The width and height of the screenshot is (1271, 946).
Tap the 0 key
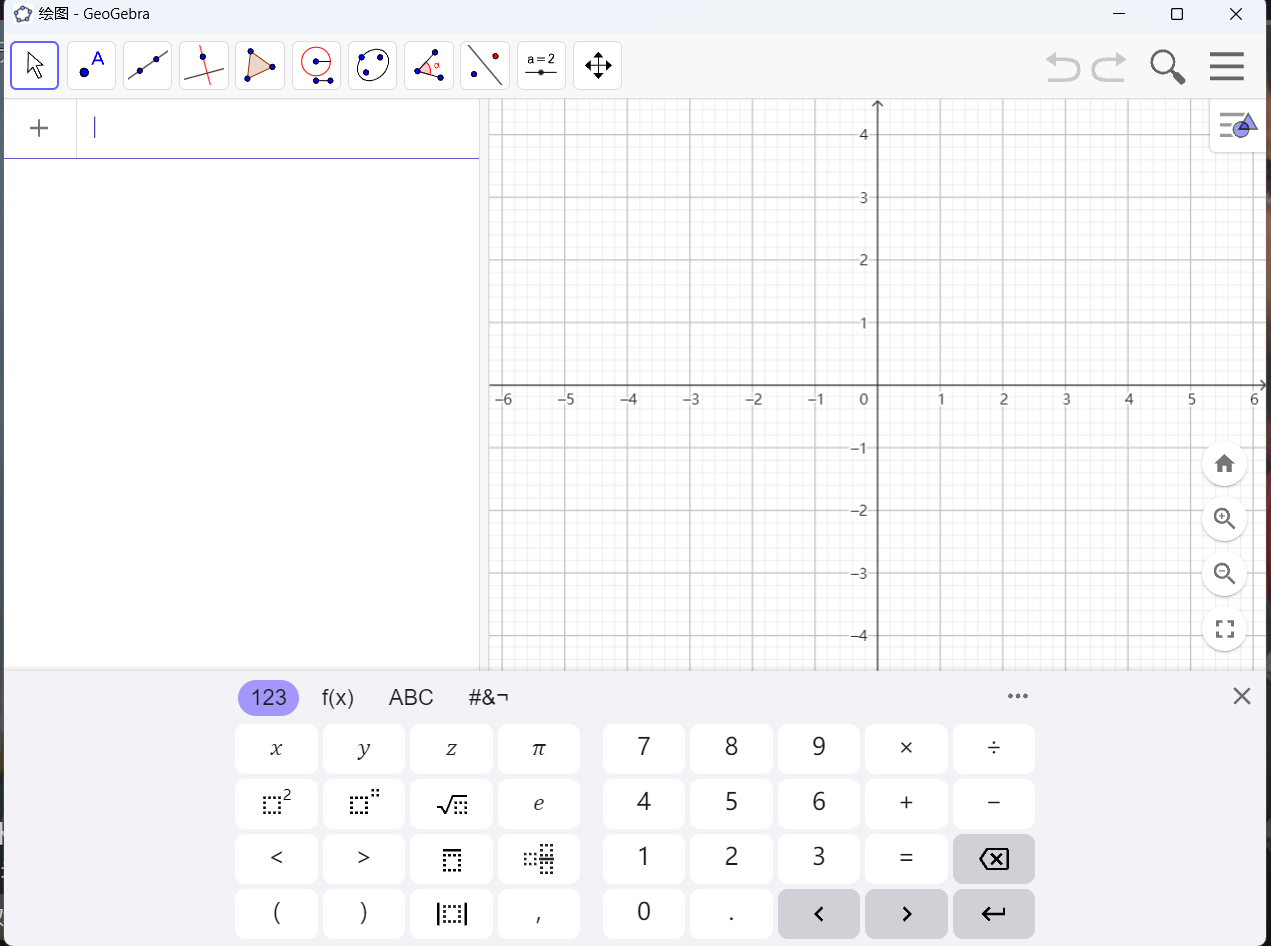pos(644,914)
